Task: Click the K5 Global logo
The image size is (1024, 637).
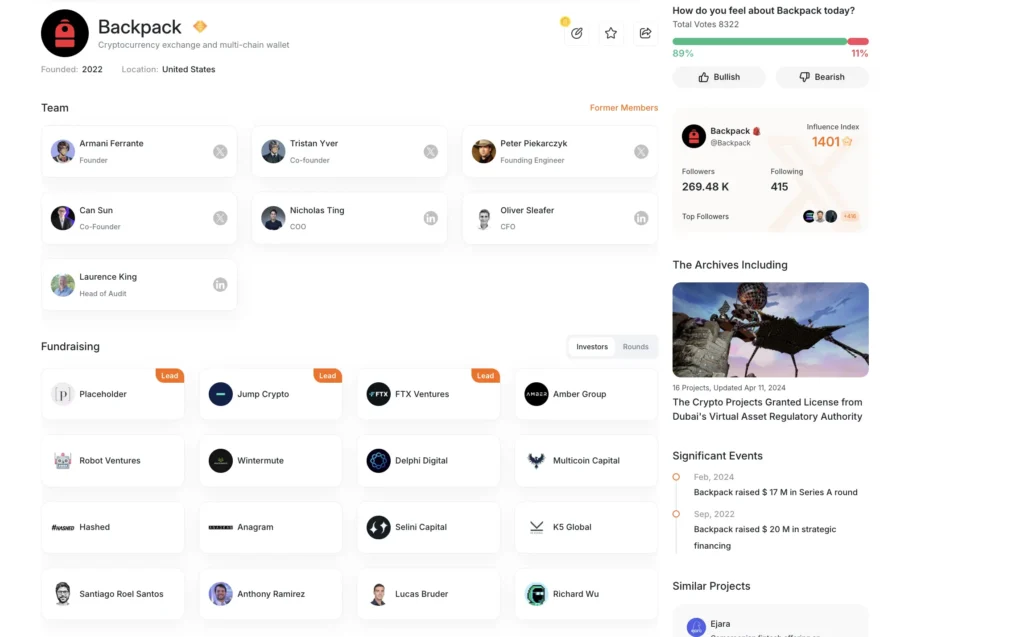Action: tap(536, 527)
